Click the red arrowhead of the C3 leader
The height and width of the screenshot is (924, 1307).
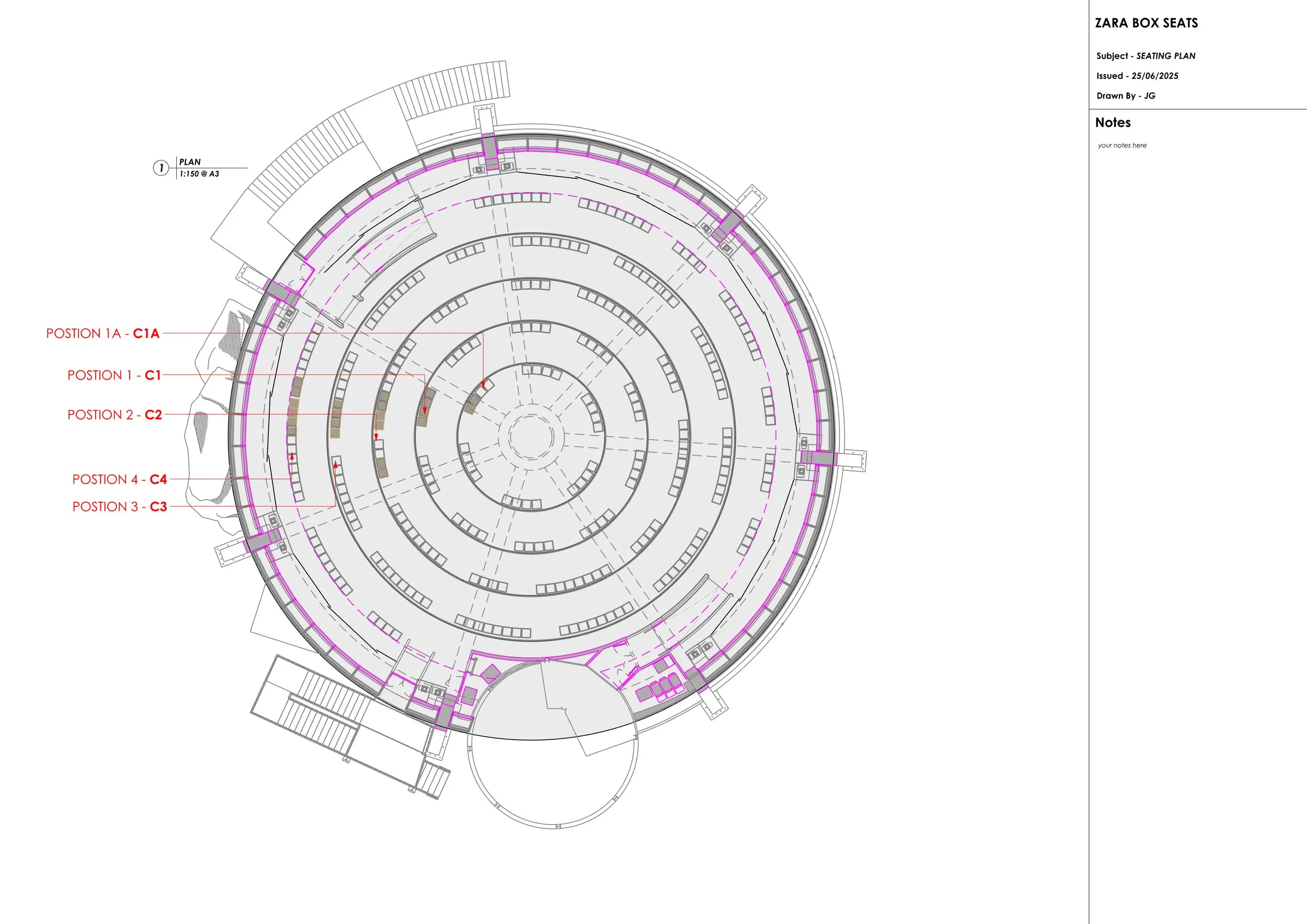point(336,465)
